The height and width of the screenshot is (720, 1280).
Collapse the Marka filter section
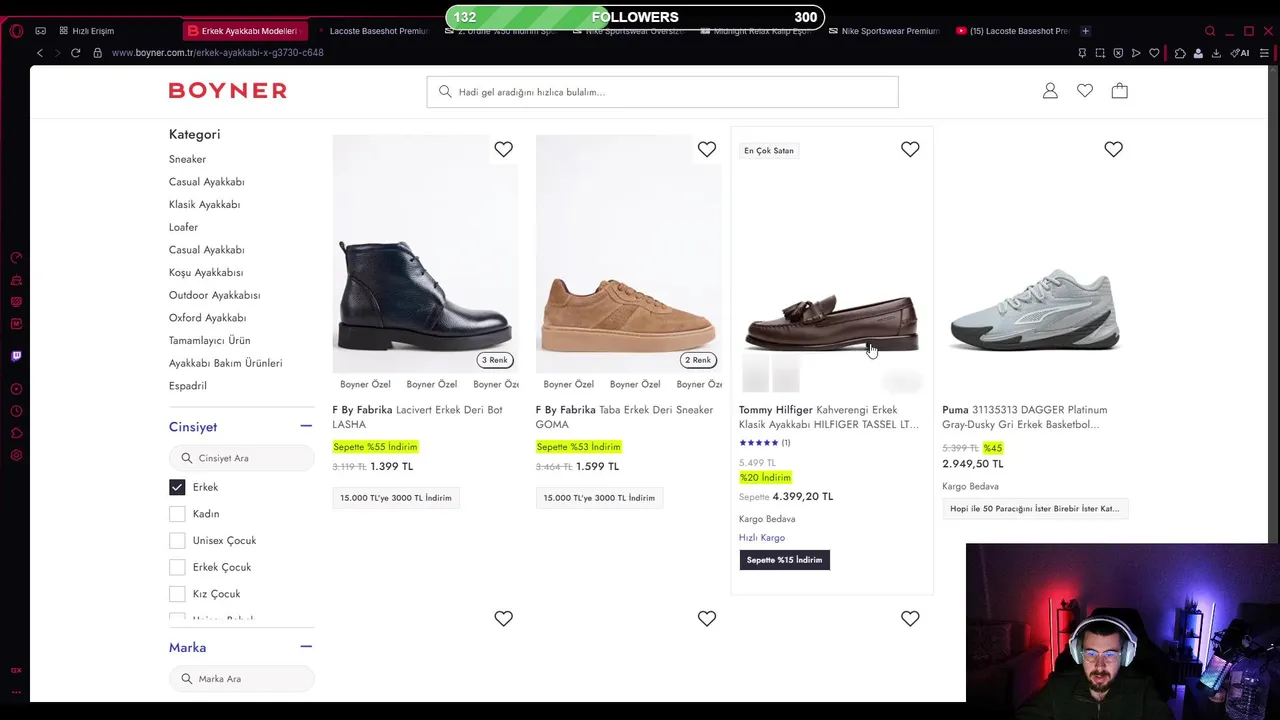point(306,647)
